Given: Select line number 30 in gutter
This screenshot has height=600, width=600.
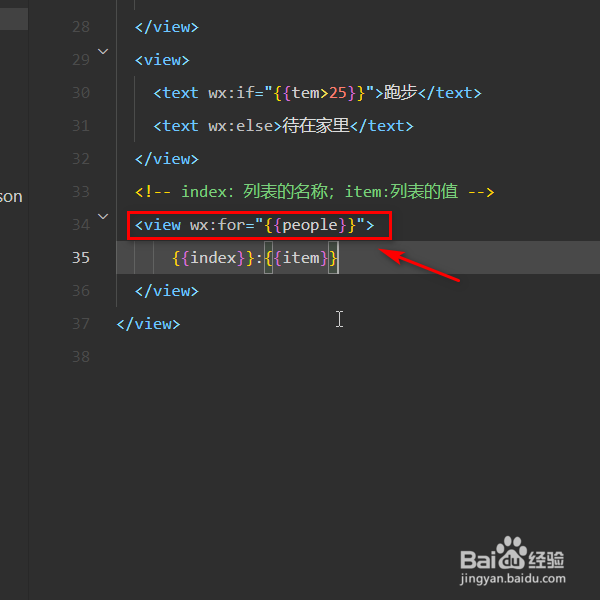Looking at the screenshot, I should click(81, 93).
